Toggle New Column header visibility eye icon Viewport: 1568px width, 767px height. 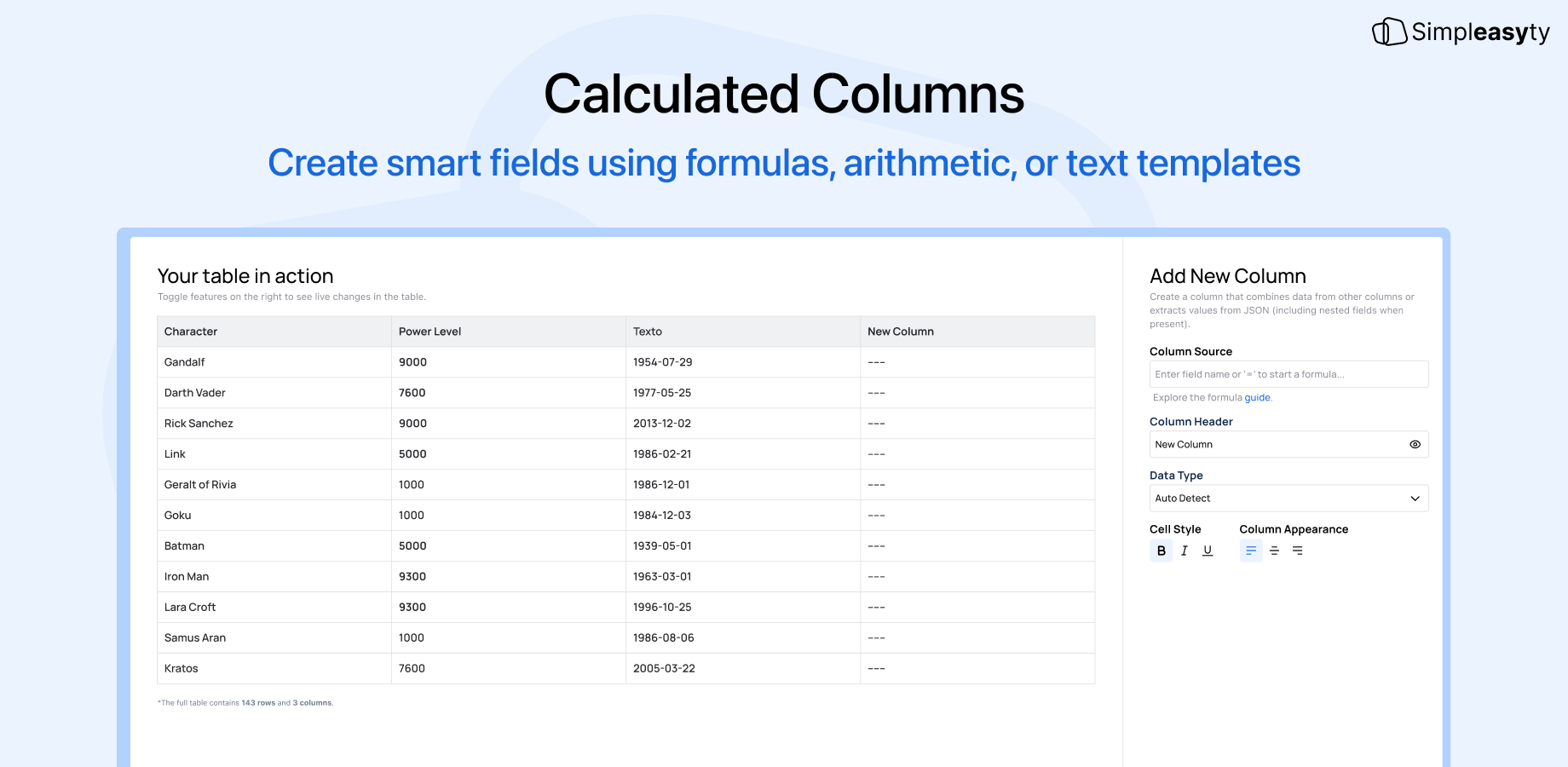(1415, 444)
